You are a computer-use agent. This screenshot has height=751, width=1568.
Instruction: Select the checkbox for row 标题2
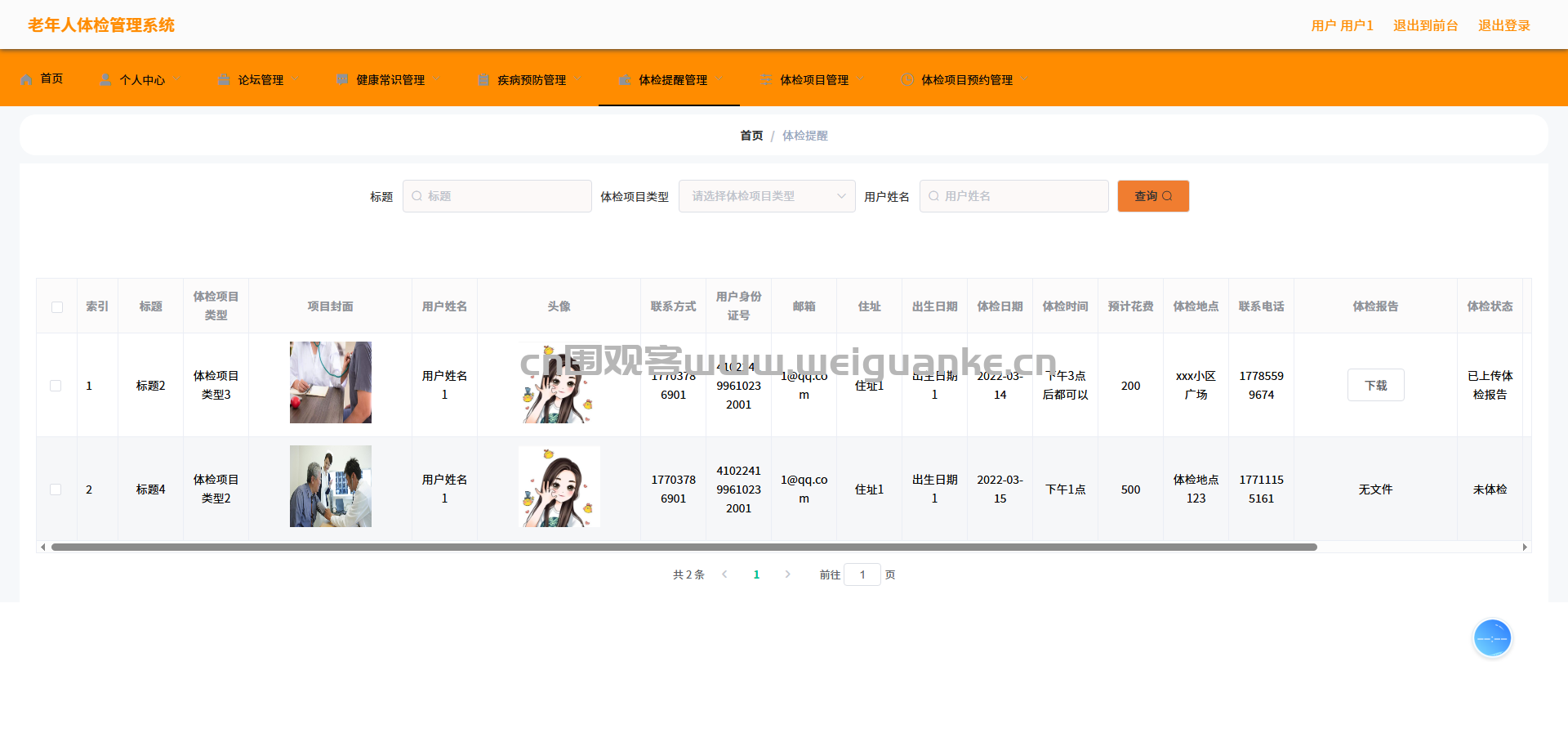[56, 386]
